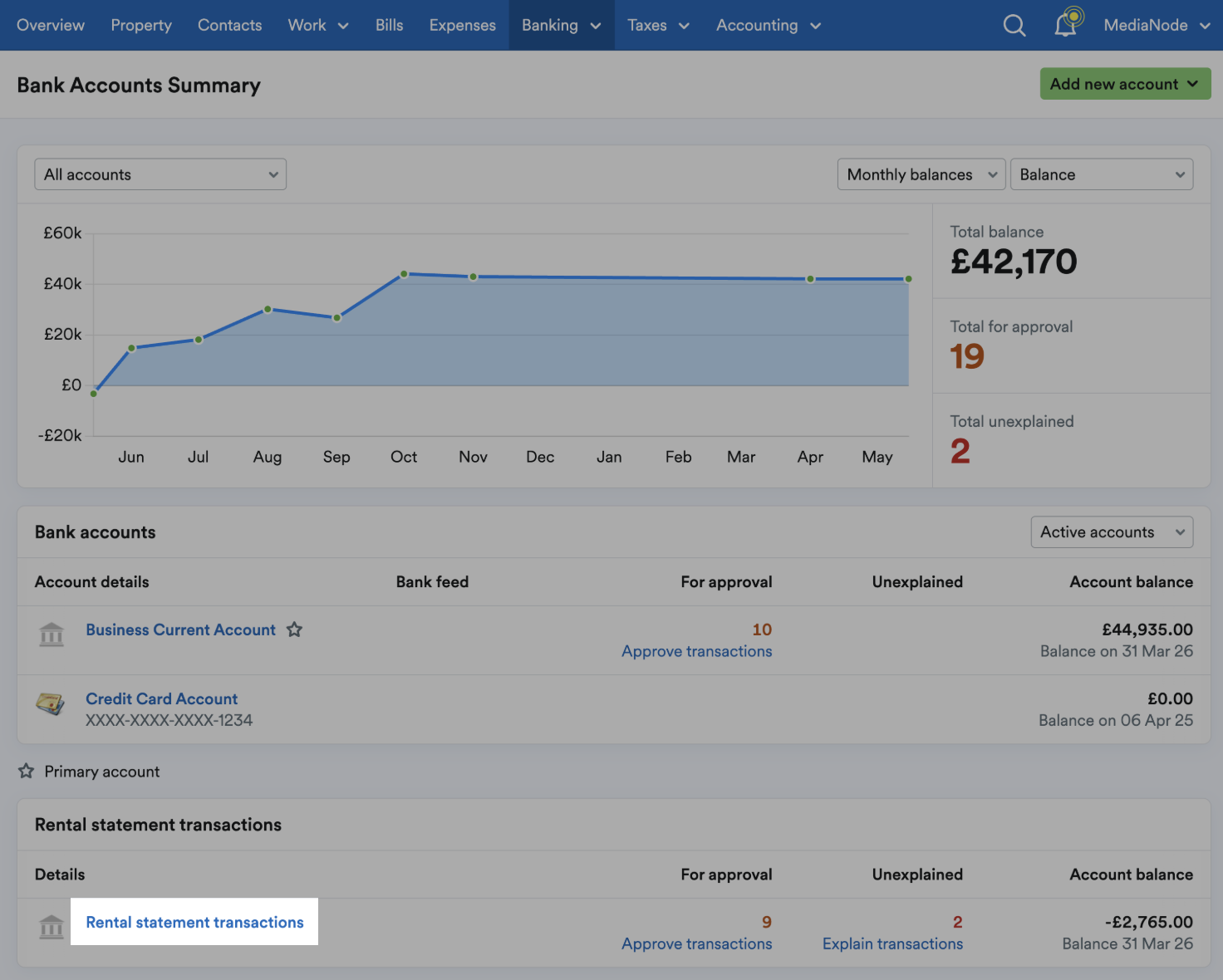Expand the Add new account button
The image size is (1223, 980).
point(1125,84)
